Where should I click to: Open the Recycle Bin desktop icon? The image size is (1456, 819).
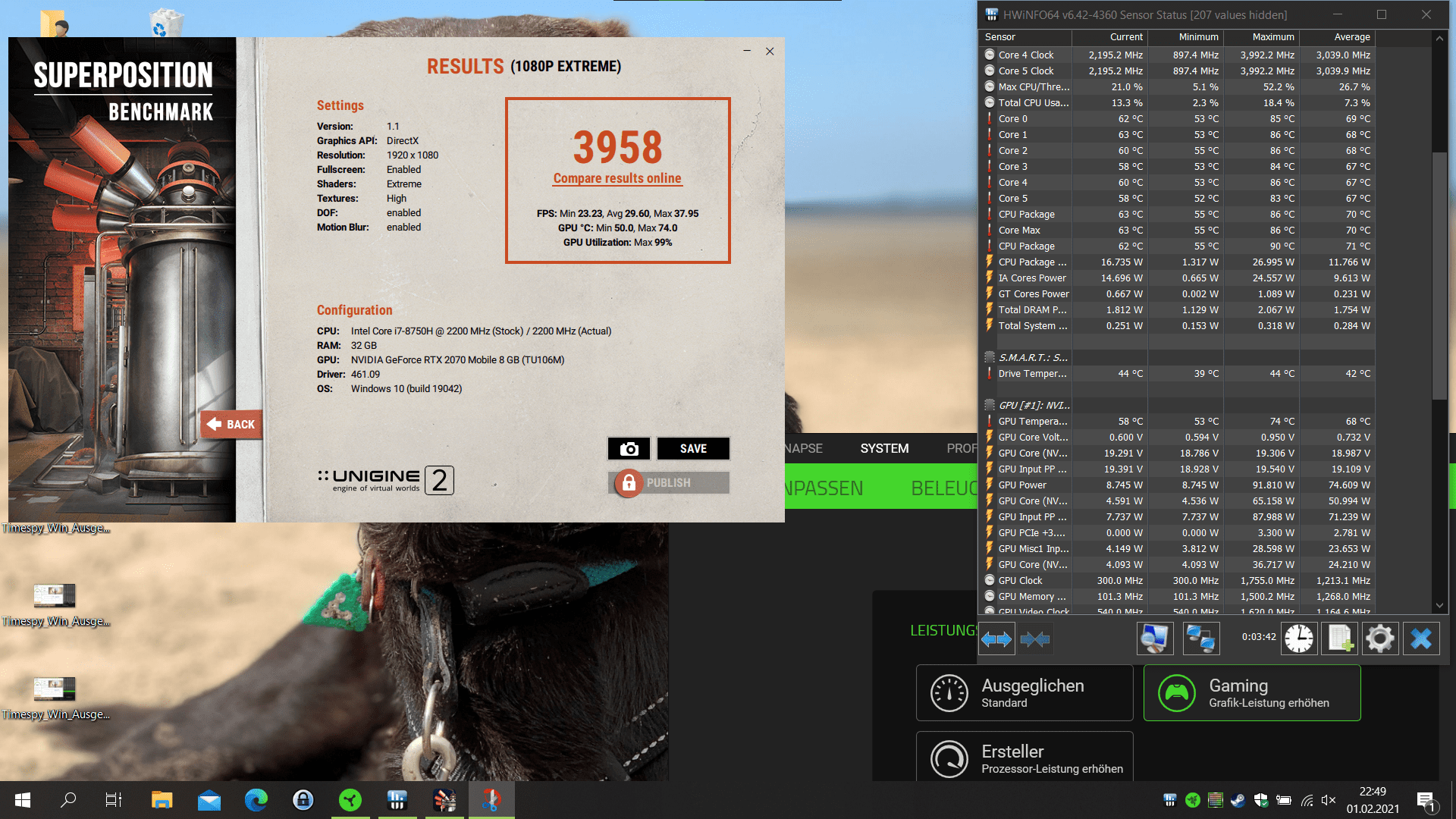166,23
